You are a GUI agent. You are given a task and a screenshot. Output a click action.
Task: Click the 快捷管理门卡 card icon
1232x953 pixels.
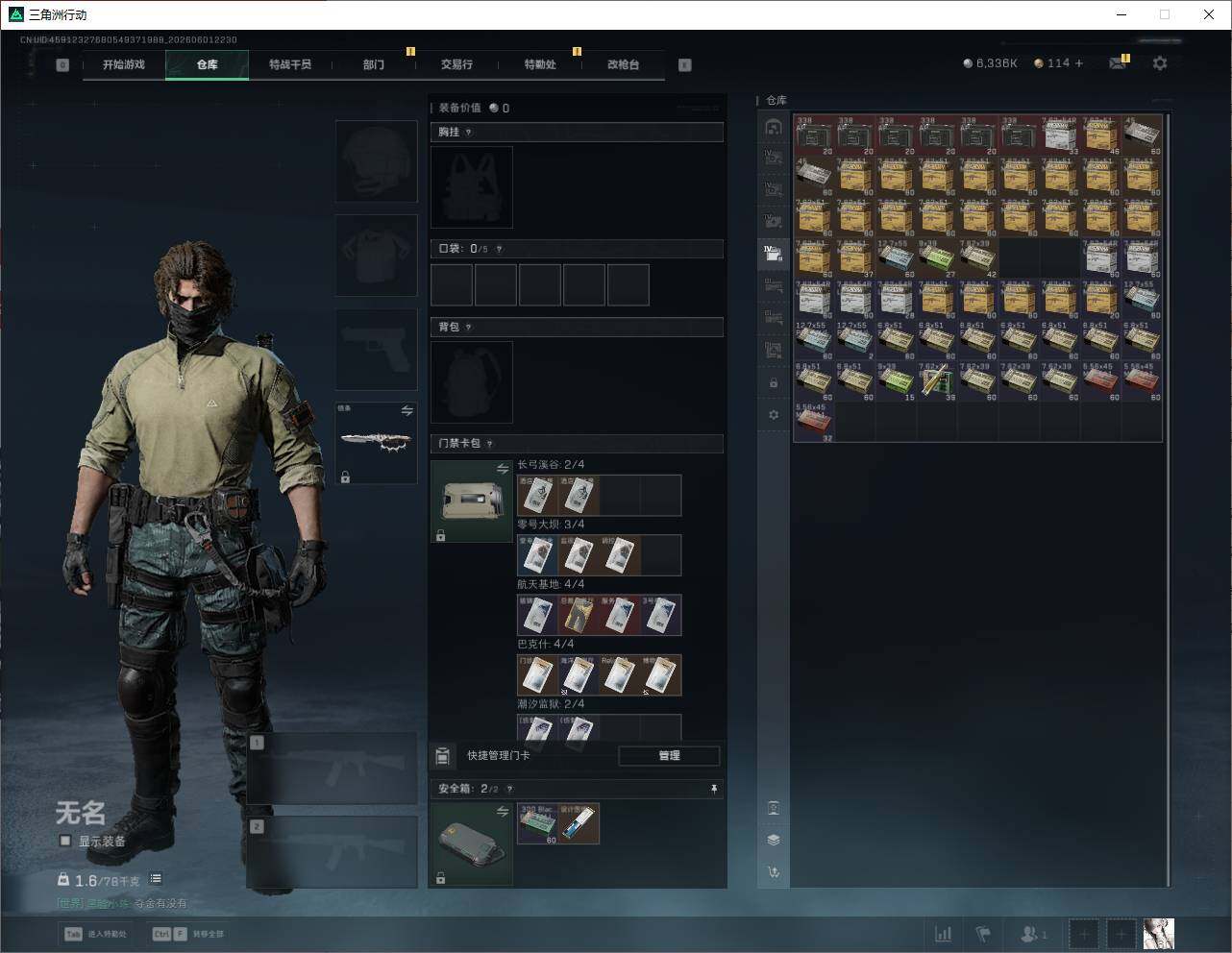(443, 756)
